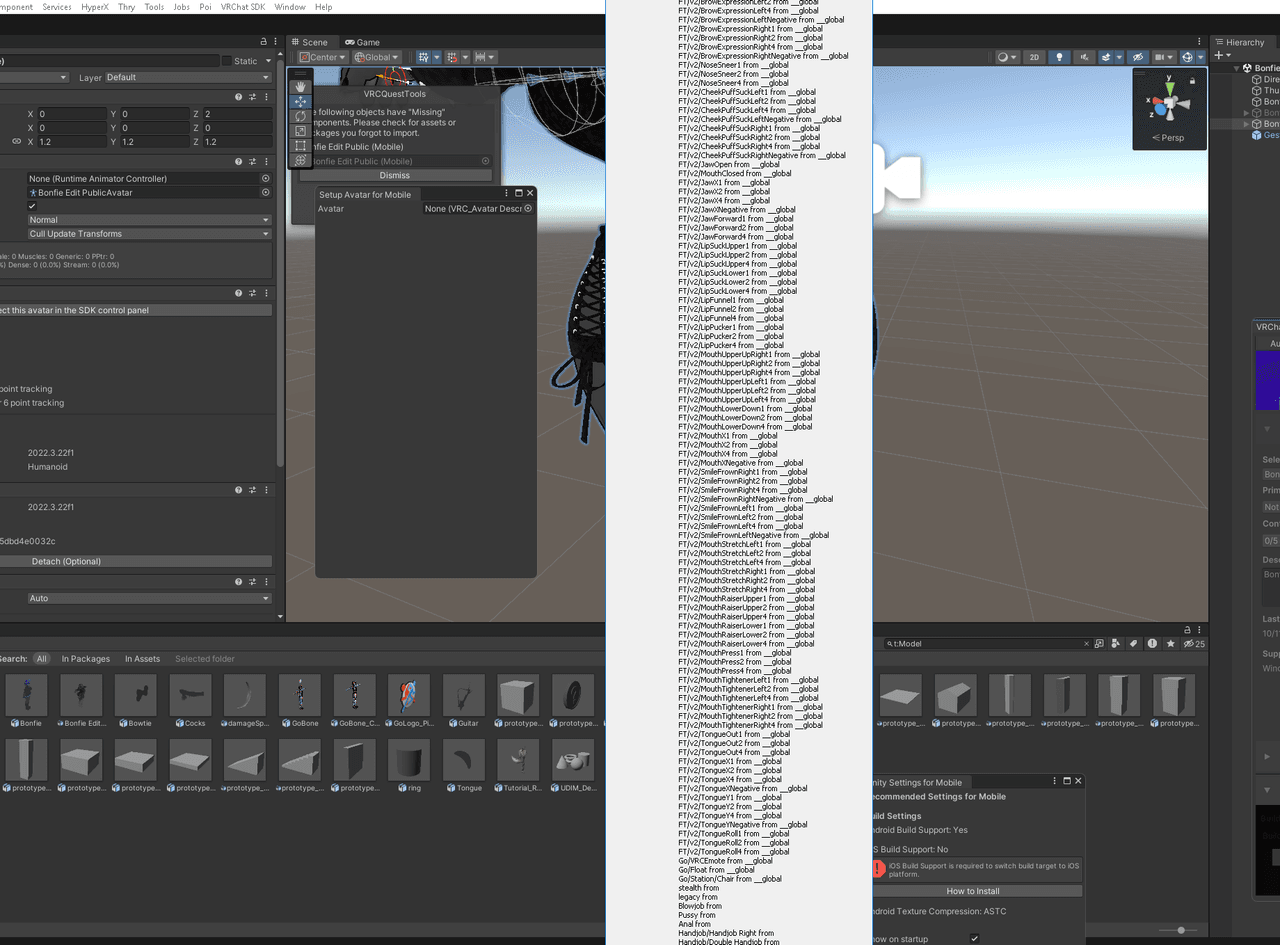
Task: Toggle scene visibility hidden-objects eye icon
Action: point(1137,57)
